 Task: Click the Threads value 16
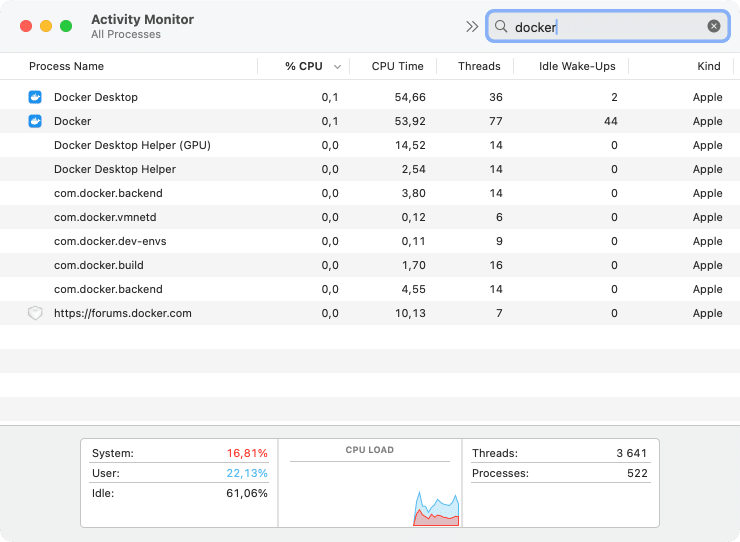496,265
